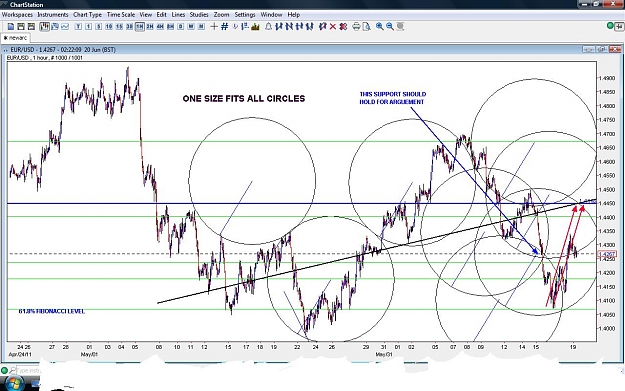Select the '61.8% FIBONACCI LEVEL' label
The width and height of the screenshot is (625, 391).
tap(52, 311)
